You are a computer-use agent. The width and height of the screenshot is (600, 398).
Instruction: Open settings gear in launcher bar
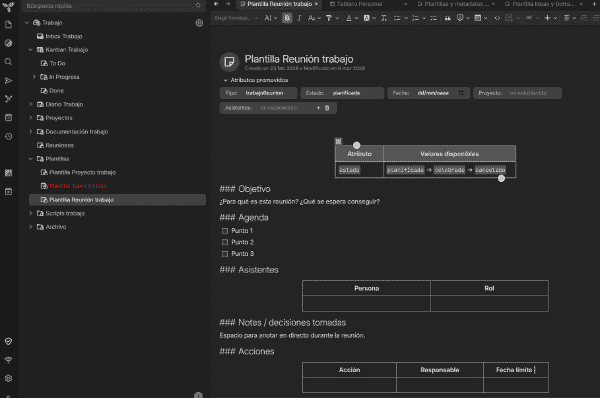tap(8, 378)
